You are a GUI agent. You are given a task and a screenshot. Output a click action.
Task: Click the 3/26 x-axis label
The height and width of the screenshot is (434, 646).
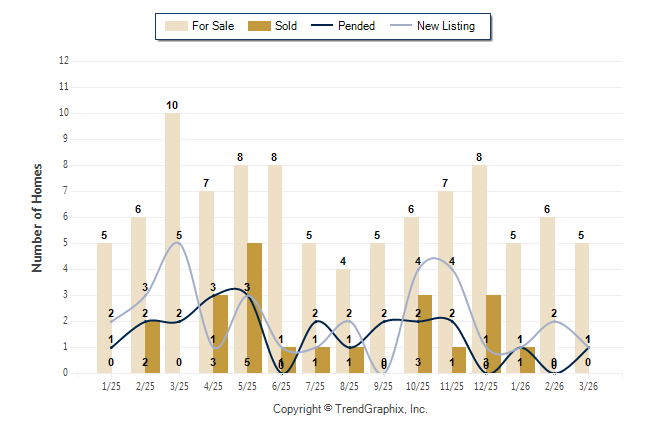tap(589, 385)
